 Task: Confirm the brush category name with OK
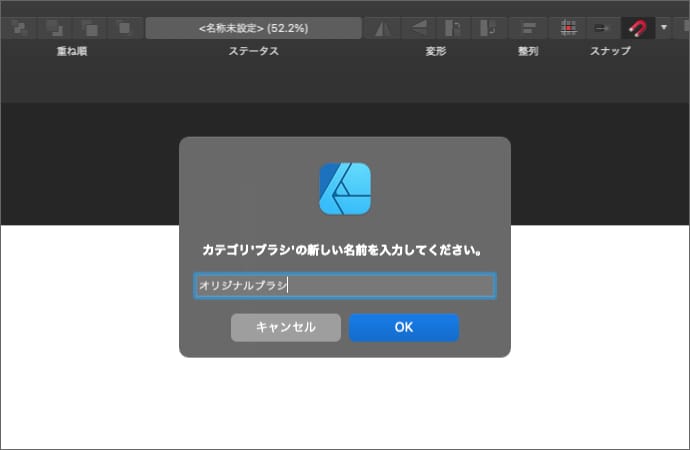click(403, 327)
